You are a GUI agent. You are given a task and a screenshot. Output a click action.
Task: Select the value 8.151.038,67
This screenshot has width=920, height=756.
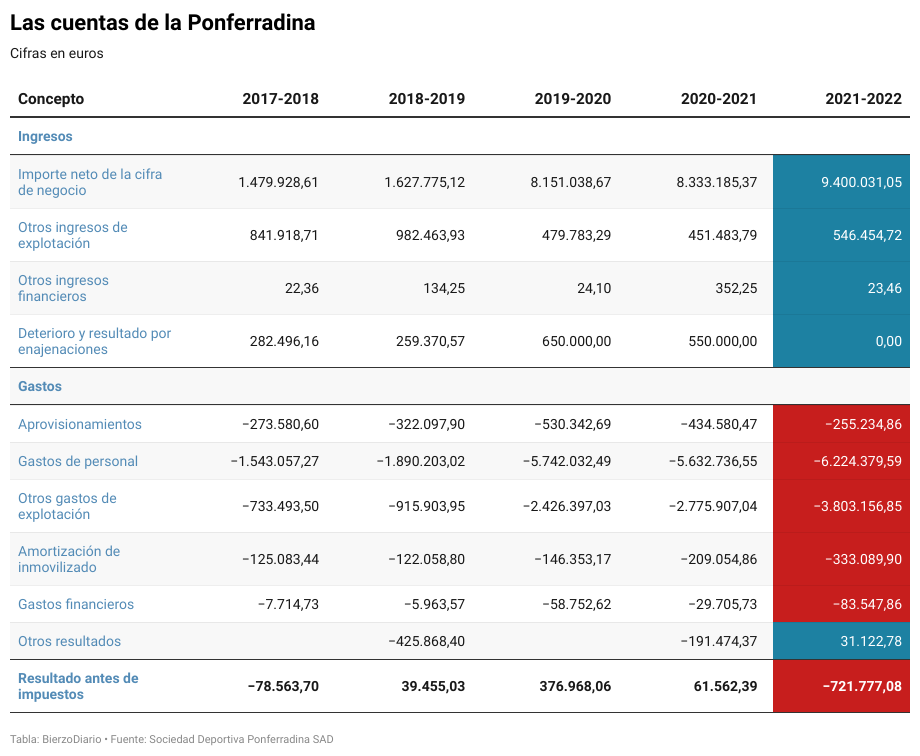tap(571, 182)
